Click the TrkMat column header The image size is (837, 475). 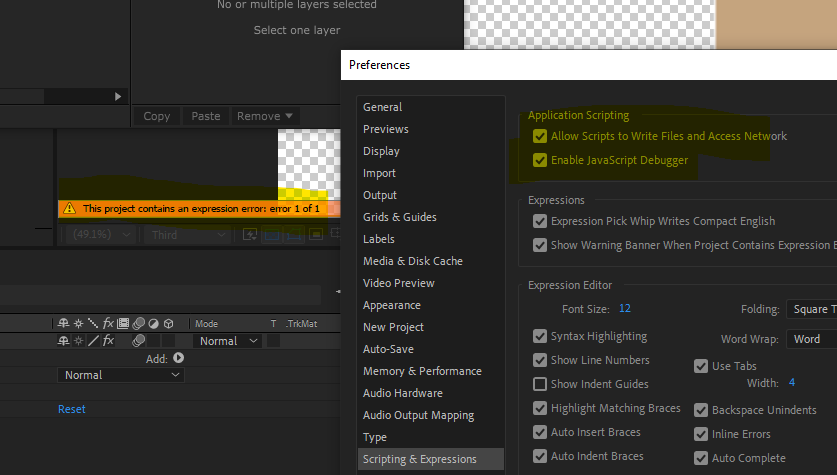click(302, 323)
